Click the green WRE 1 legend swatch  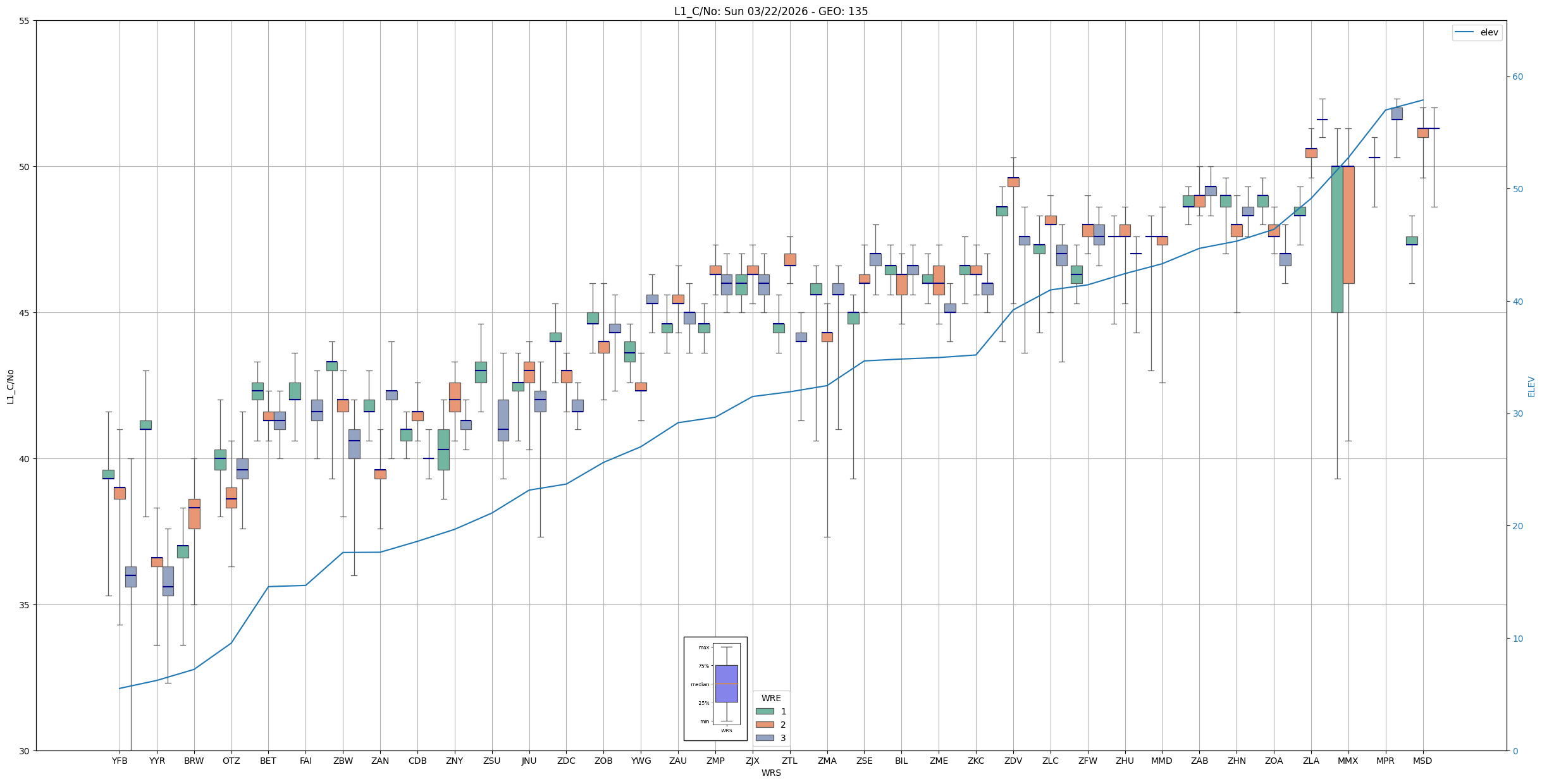765,711
